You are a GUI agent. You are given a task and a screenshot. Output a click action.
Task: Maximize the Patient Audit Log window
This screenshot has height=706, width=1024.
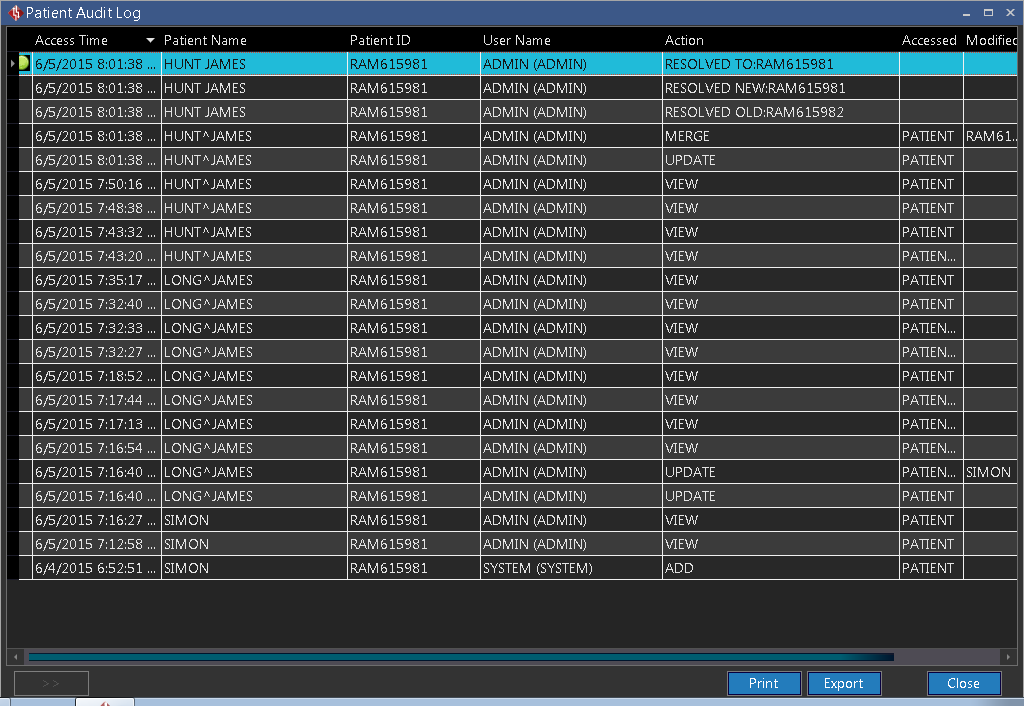pos(988,13)
